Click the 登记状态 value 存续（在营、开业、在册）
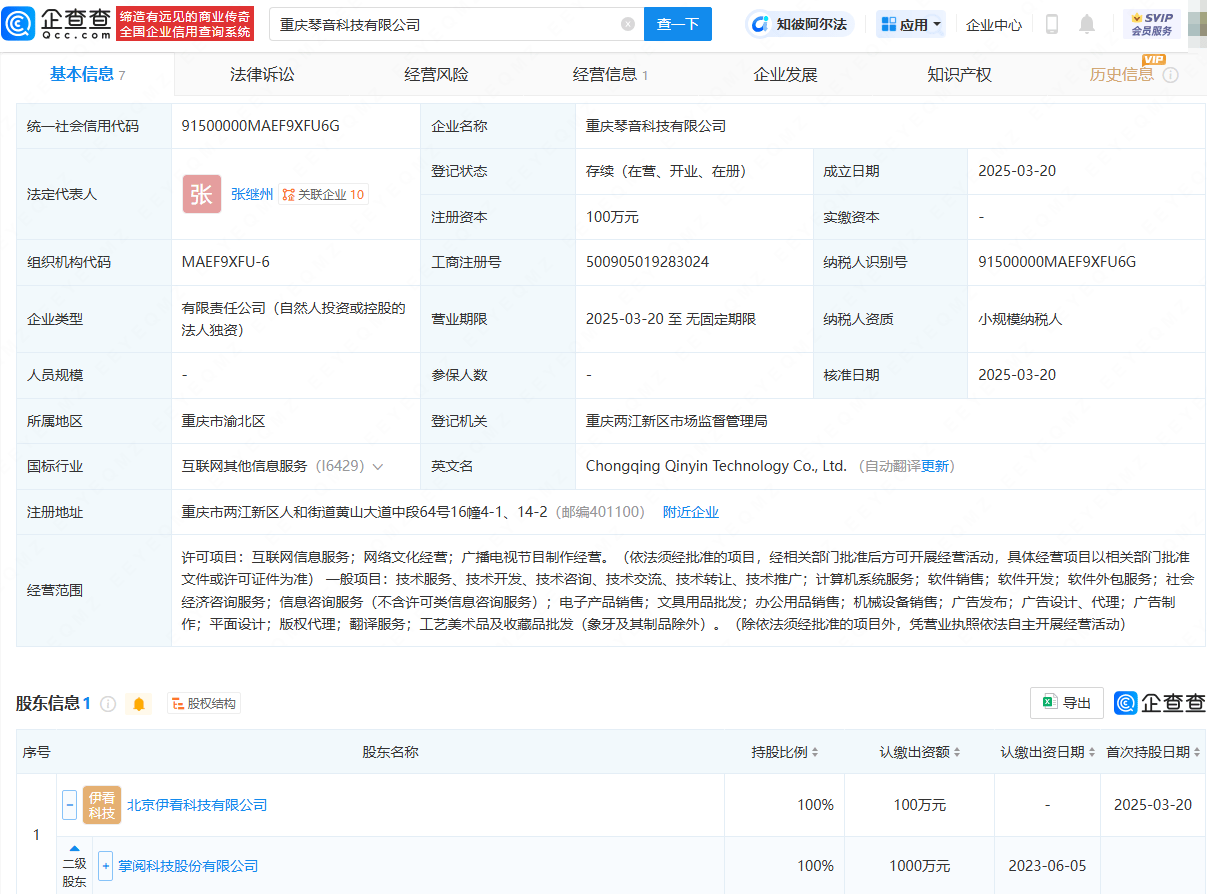Viewport: 1207px width, 894px height. (x=666, y=171)
